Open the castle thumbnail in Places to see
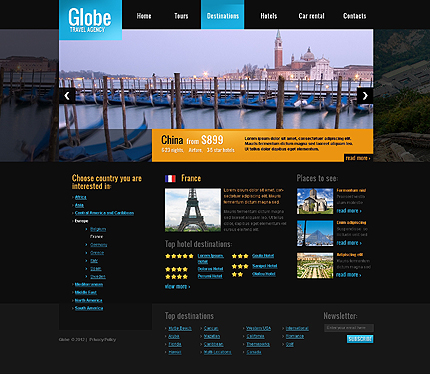 315,201
